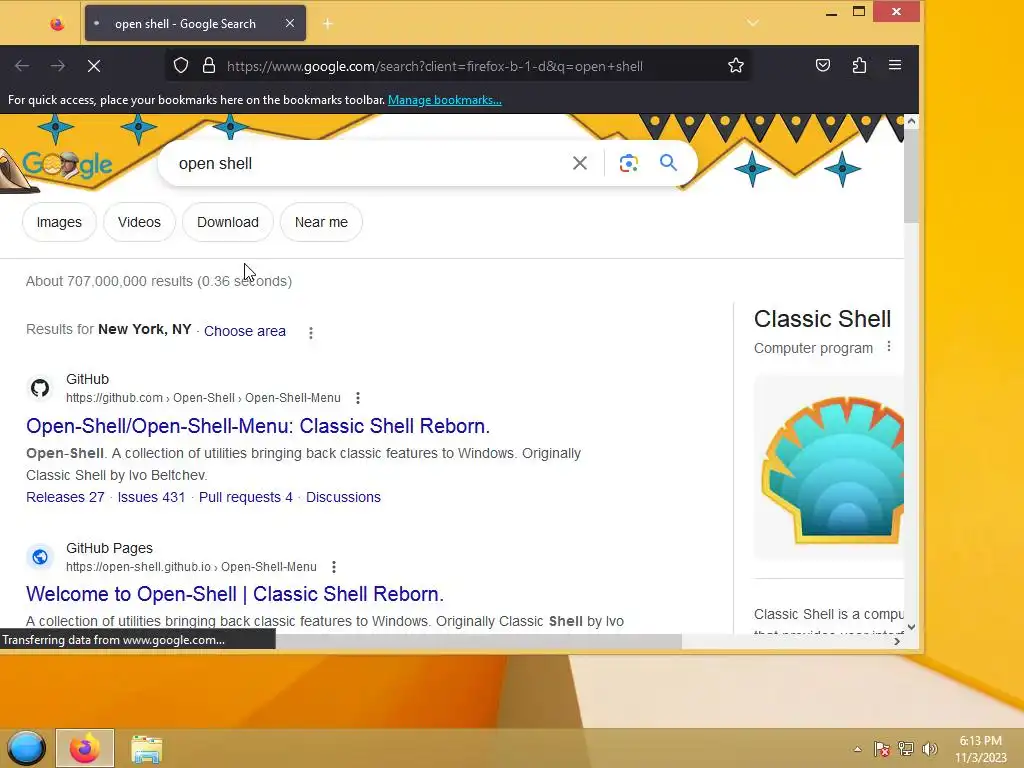Click the horizontal scrollbar thumb
Image resolution: width=1024 pixels, height=768 pixels.
coord(479,641)
